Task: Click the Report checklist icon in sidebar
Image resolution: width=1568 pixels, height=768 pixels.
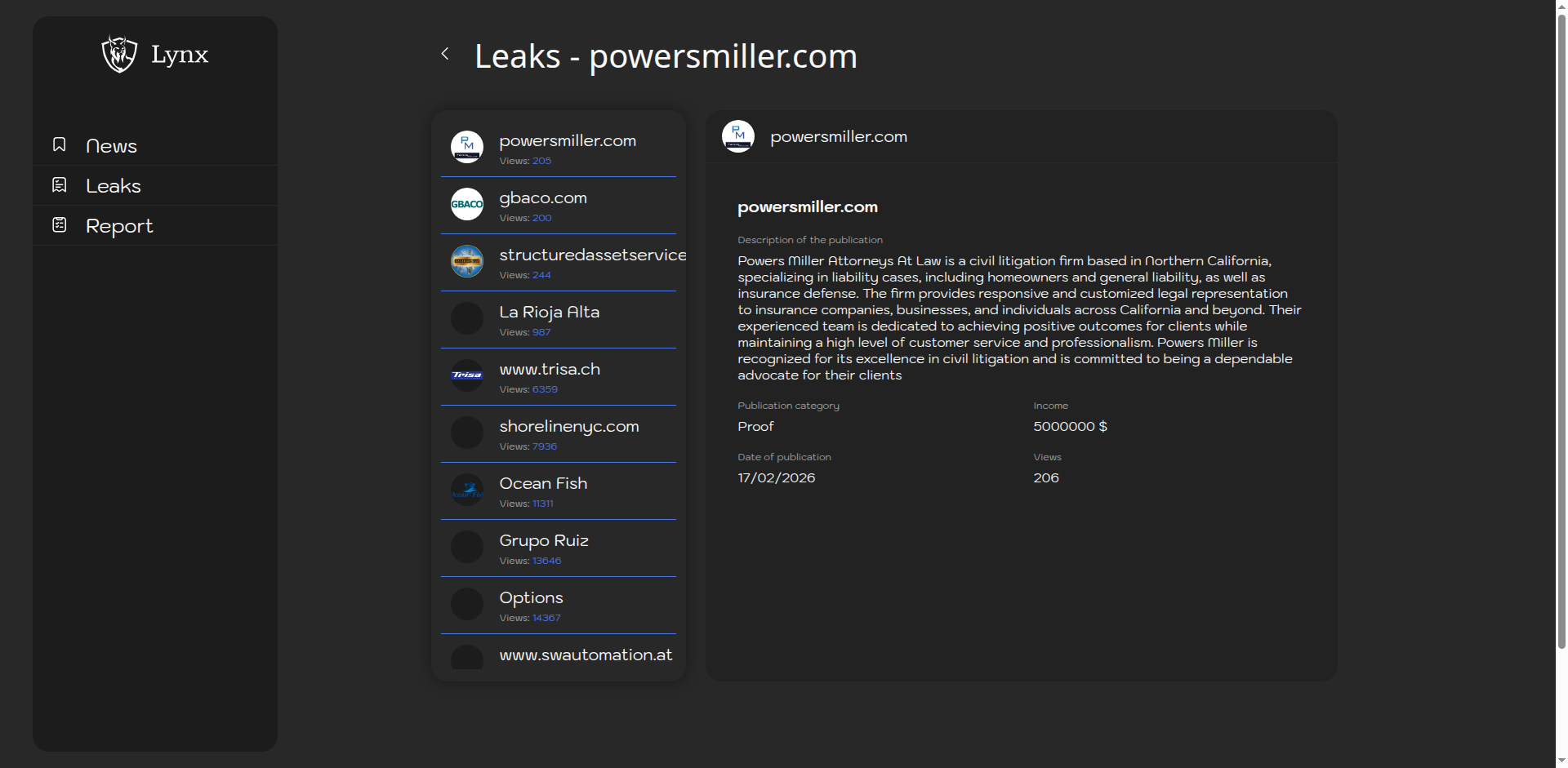Action: pos(60,224)
